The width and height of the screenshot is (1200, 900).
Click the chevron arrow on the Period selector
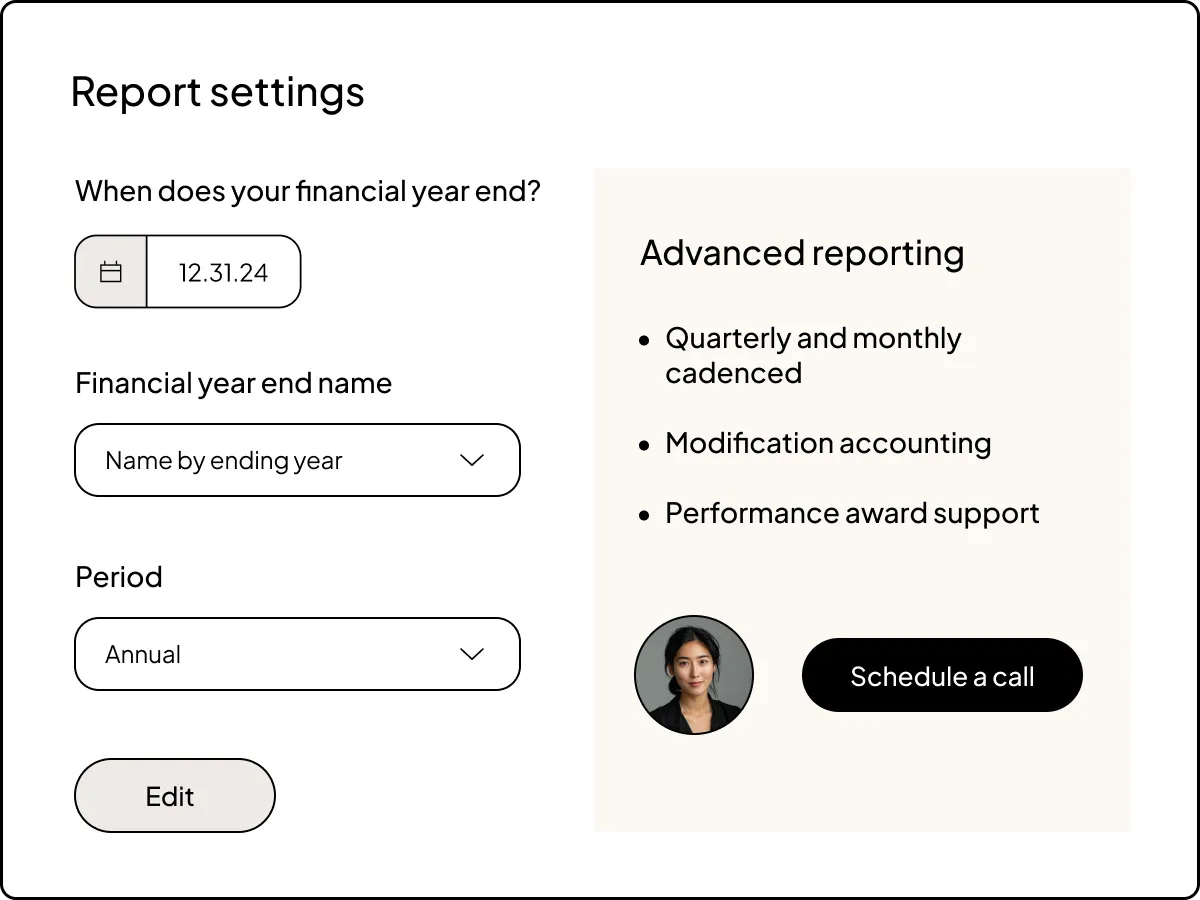(x=471, y=654)
